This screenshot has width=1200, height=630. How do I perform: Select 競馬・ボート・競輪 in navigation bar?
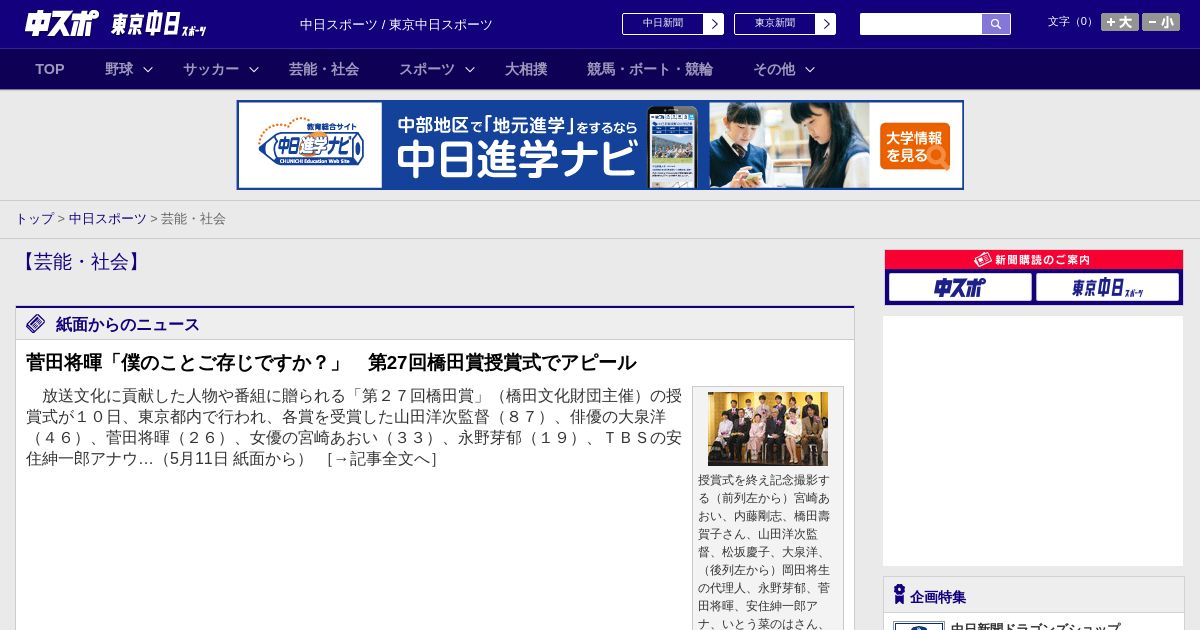pos(650,69)
